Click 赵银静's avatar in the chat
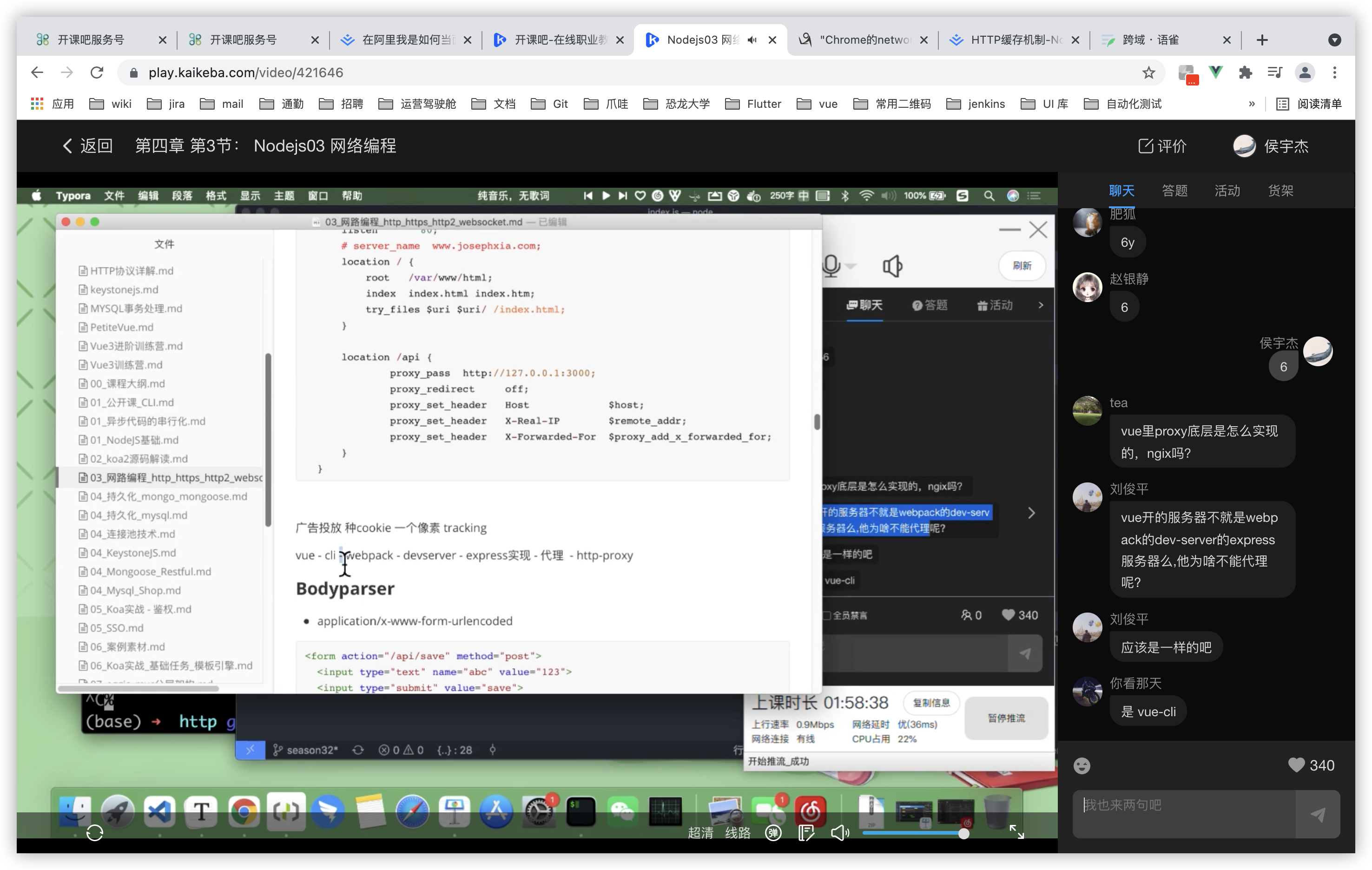The width and height of the screenshot is (1372, 870). [1087, 287]
